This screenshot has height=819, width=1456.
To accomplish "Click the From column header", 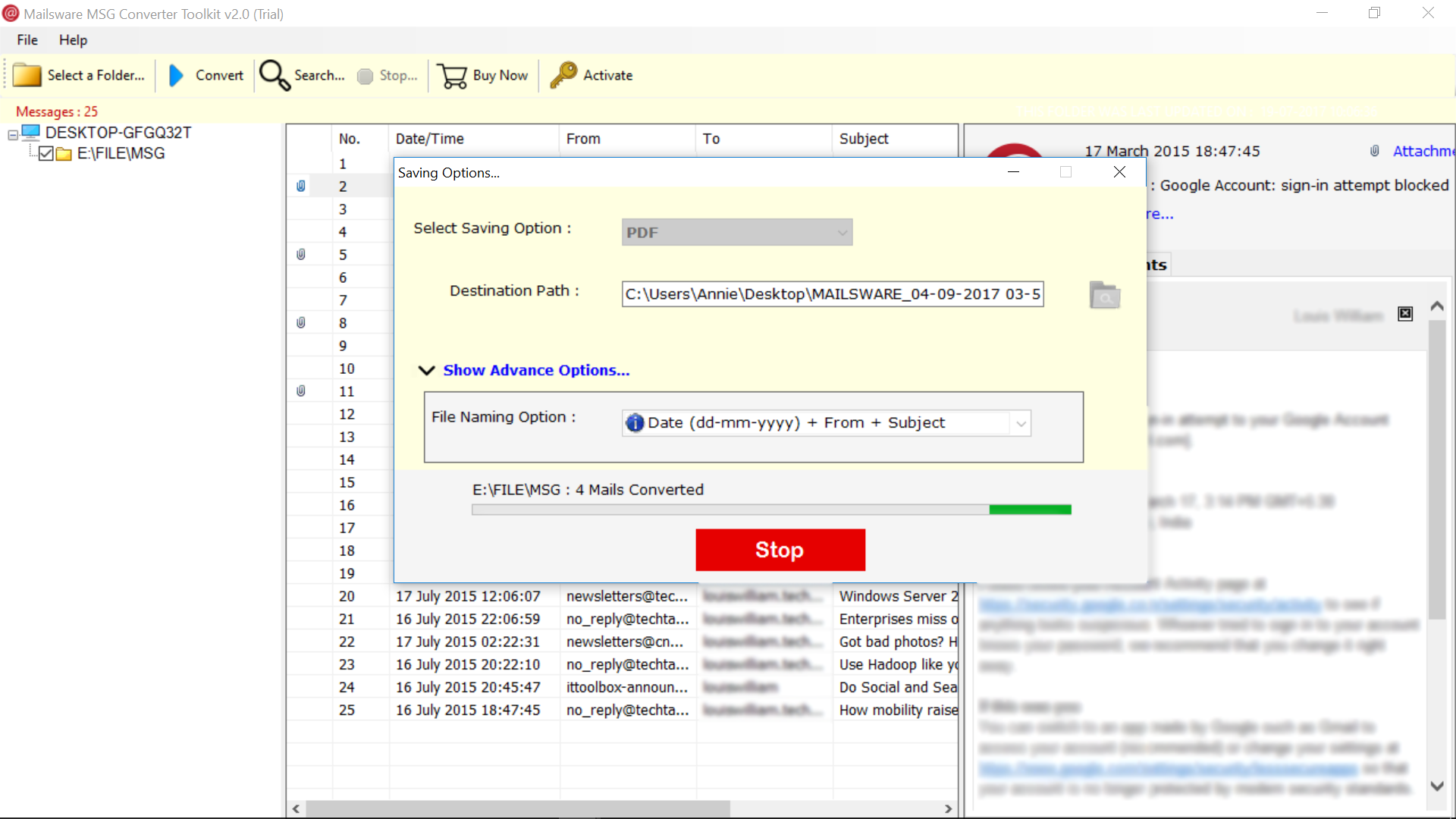I will (x=627, y=139).
